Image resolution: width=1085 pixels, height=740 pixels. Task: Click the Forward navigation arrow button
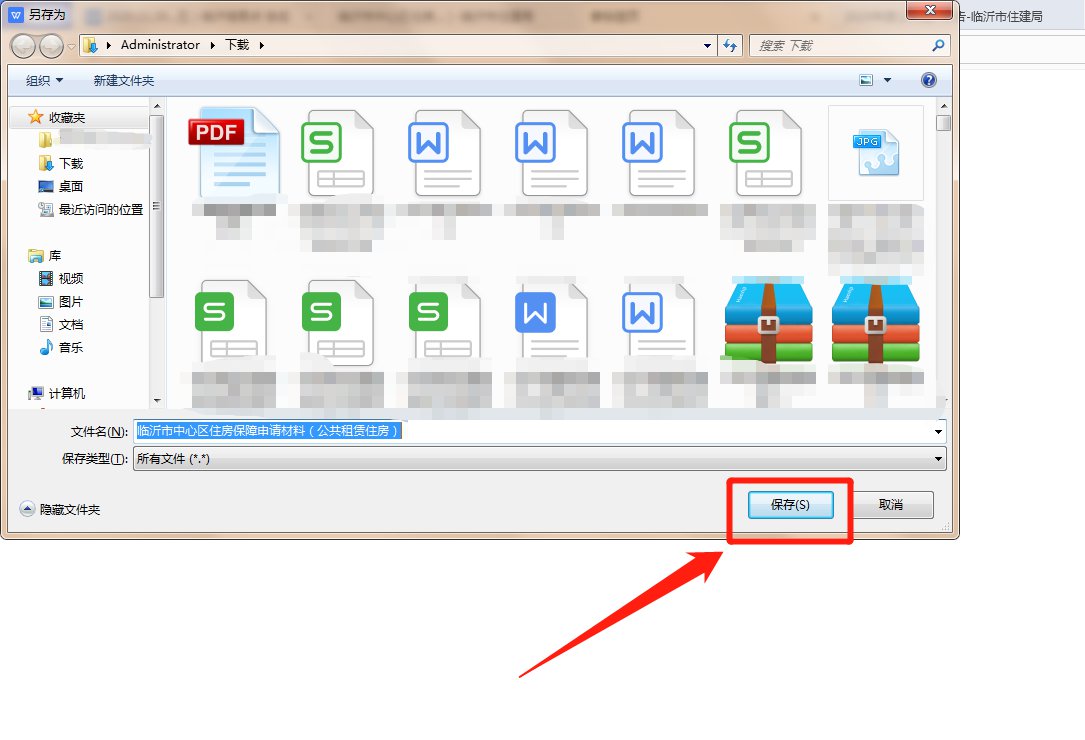(x=51, y=46)
